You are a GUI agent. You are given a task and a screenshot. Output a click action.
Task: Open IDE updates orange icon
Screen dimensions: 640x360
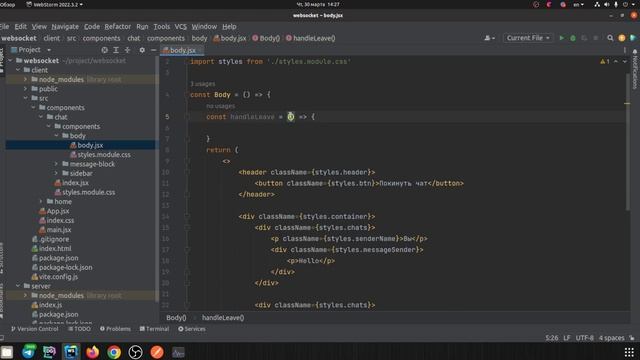coord(622,38)
